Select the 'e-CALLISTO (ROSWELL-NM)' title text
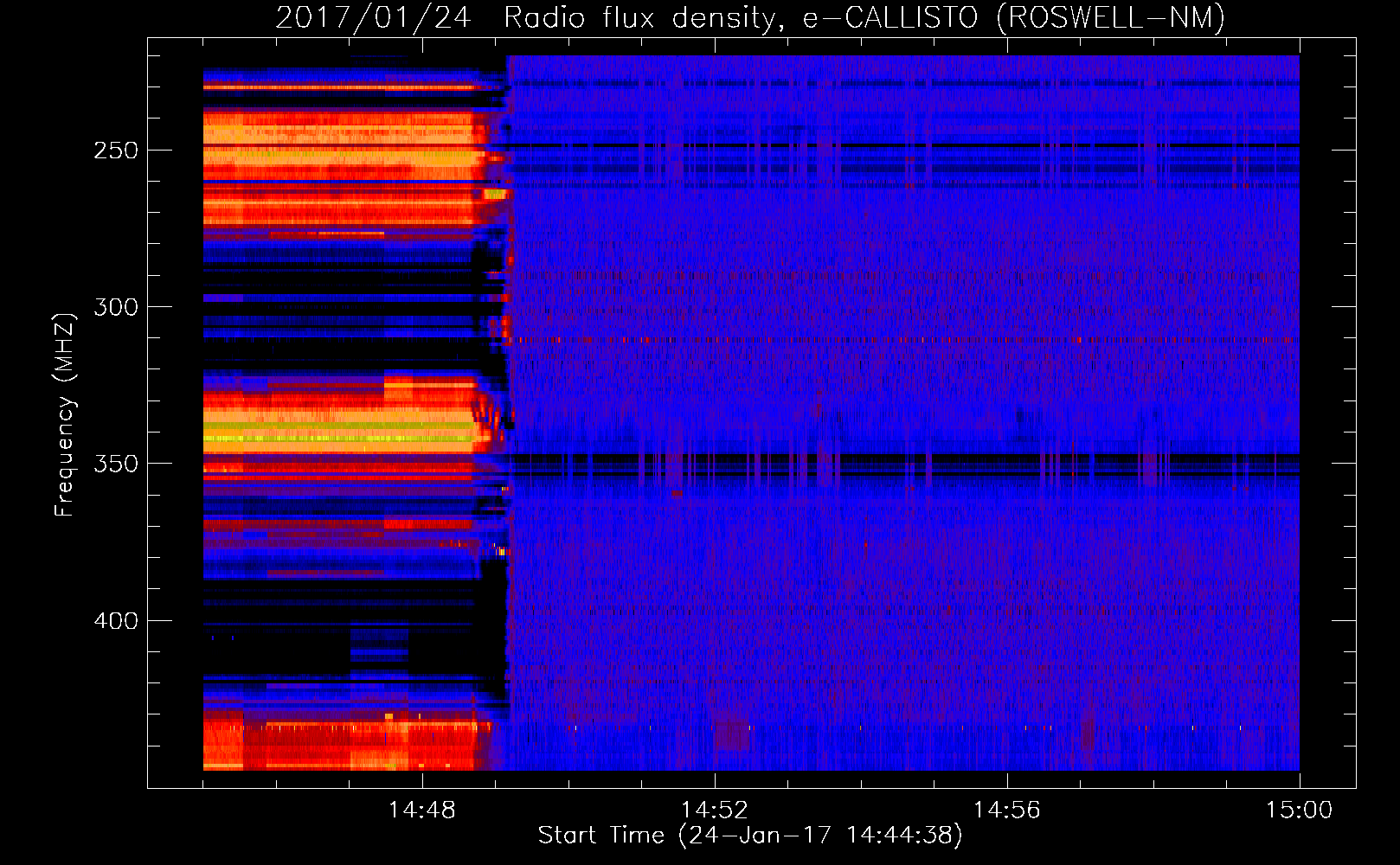The width and height of the screenshot is (1400, 865). coord(1014,17)
